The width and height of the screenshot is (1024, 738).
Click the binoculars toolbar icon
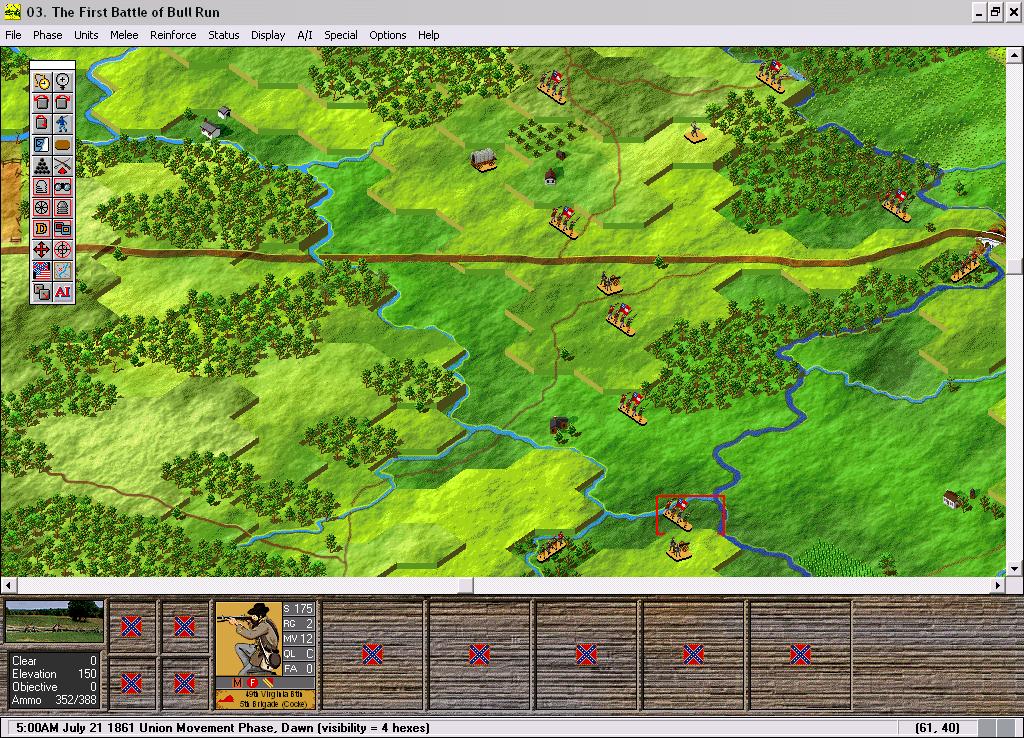[63, 187]
